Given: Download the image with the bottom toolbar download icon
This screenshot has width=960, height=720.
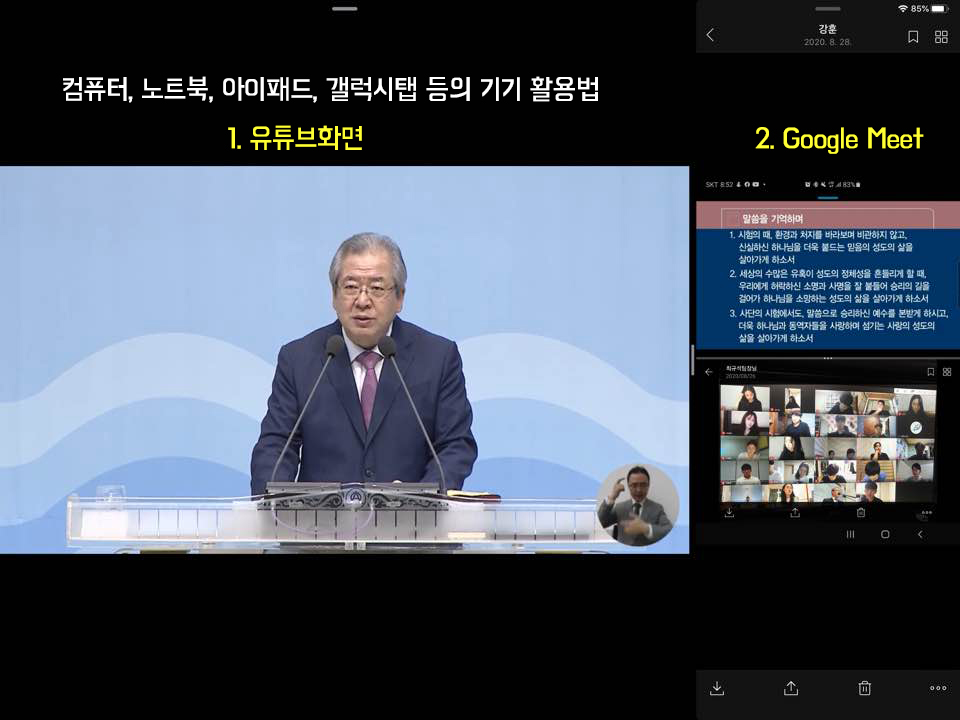Looking at the screenshot, I should pyautogui.click(x=717, y=688).
